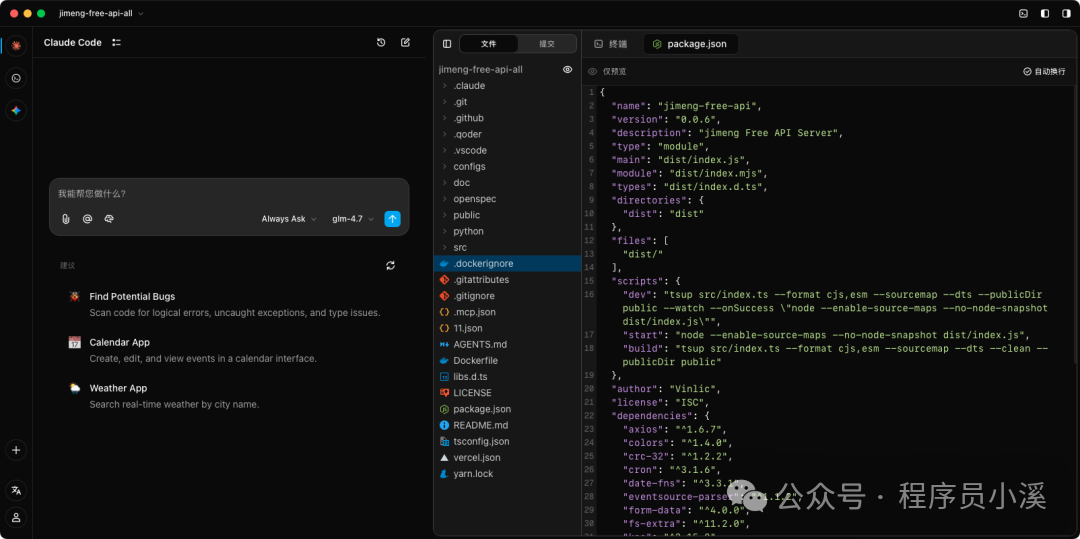Refresh the suggestions list

tap(391, 265)
